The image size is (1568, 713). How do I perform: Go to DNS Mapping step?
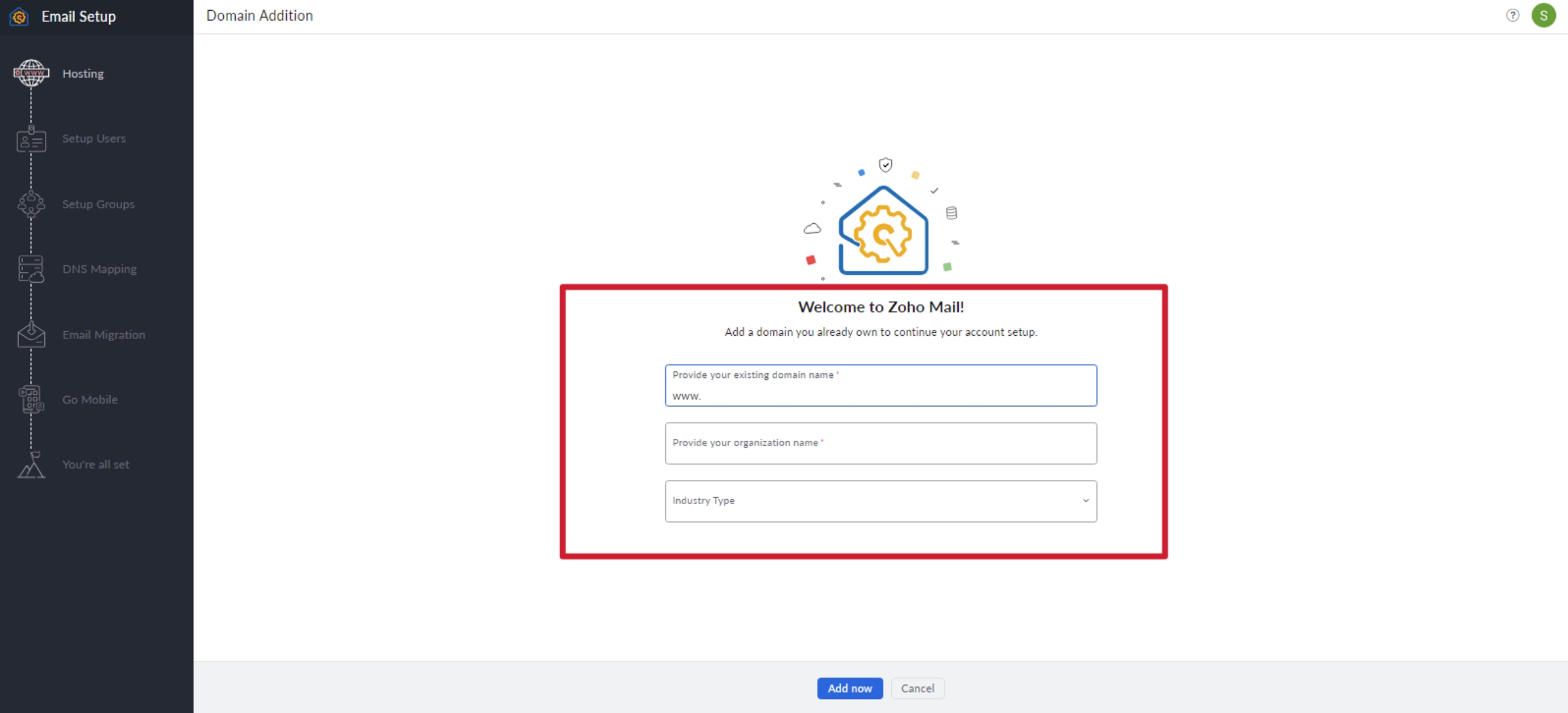point(99,269)
